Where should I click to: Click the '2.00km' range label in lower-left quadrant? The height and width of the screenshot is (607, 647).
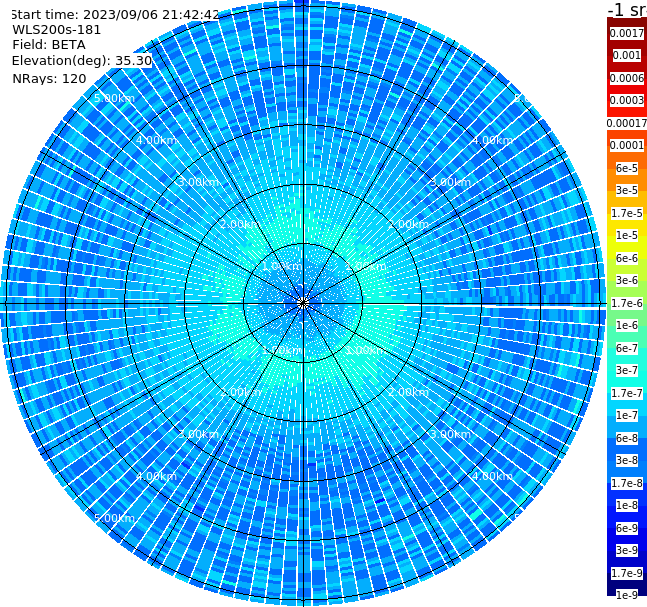pos(241,392)
